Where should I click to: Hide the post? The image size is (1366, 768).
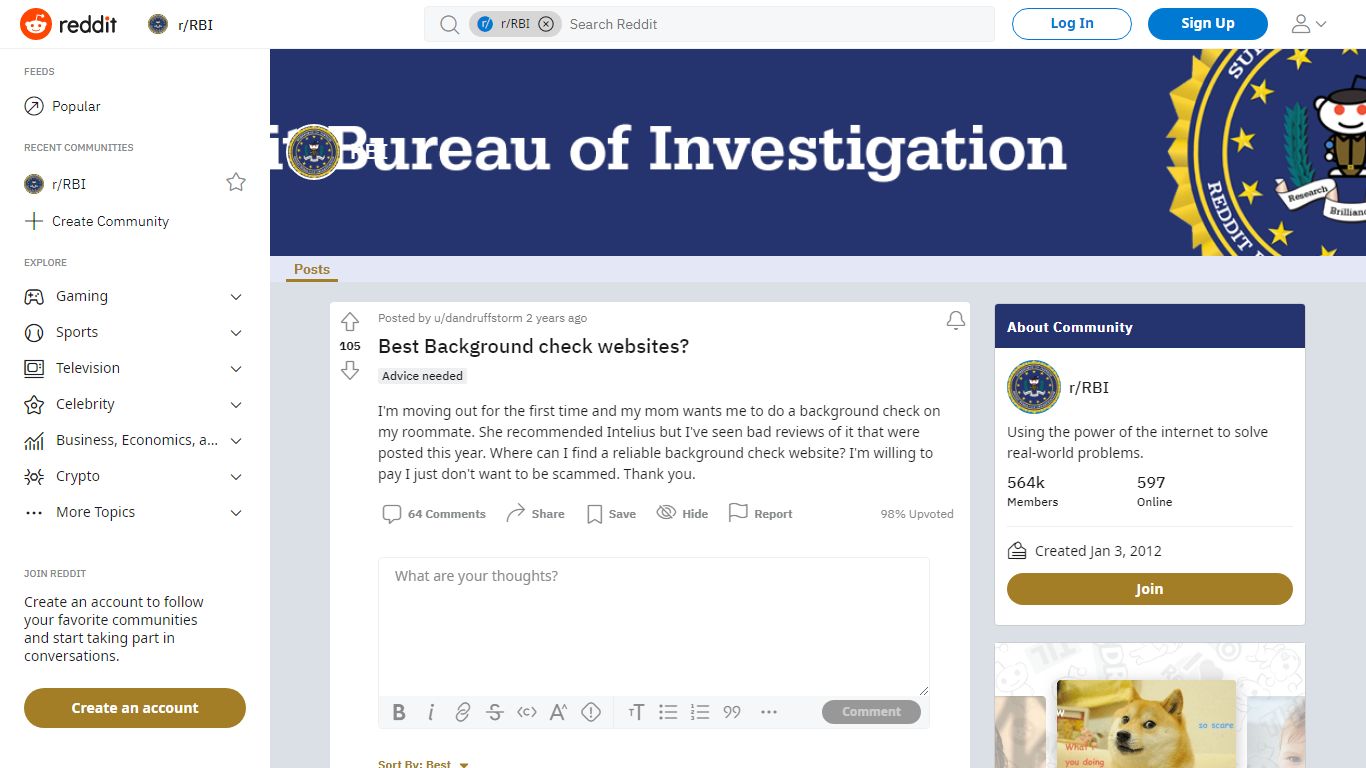(x=682, y=514)
